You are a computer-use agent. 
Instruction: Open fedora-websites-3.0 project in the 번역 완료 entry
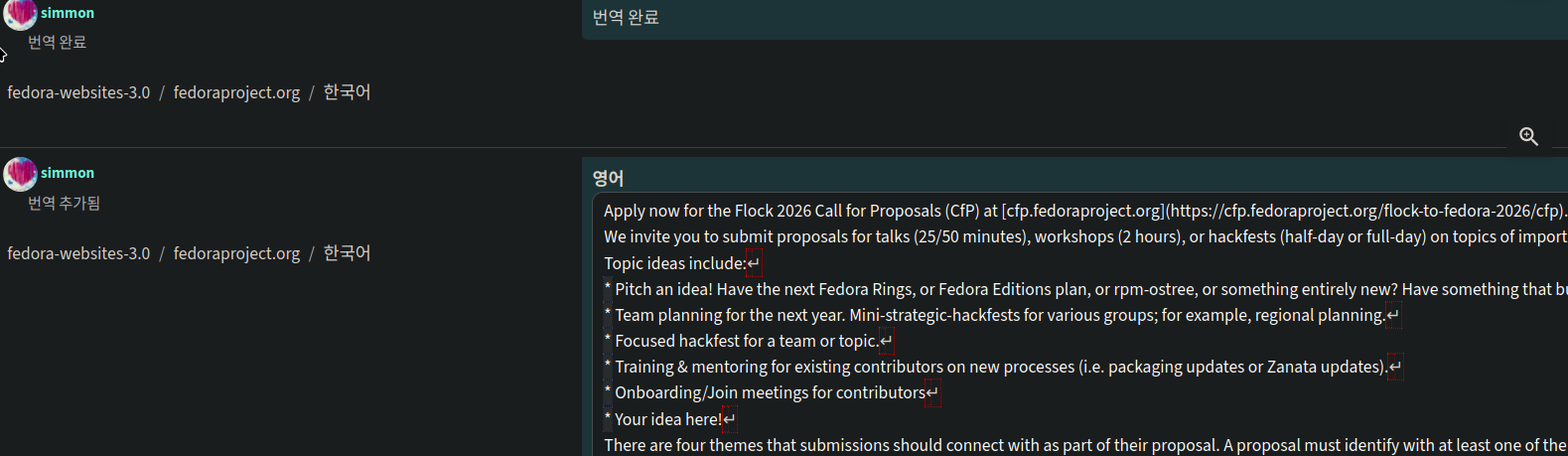78,92
